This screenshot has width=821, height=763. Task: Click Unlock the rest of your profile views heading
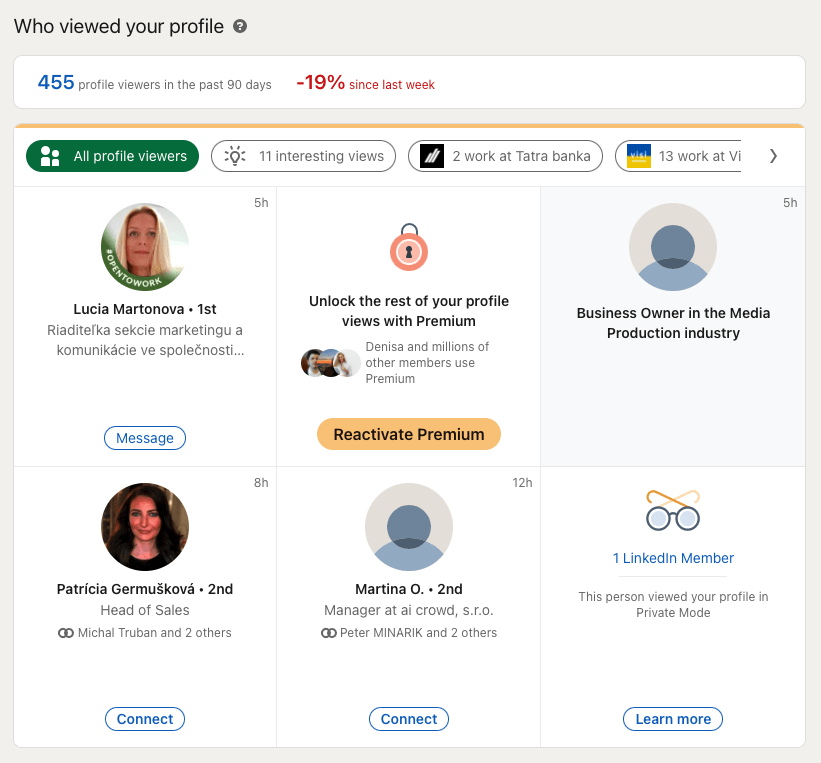[x=409, y=311]
